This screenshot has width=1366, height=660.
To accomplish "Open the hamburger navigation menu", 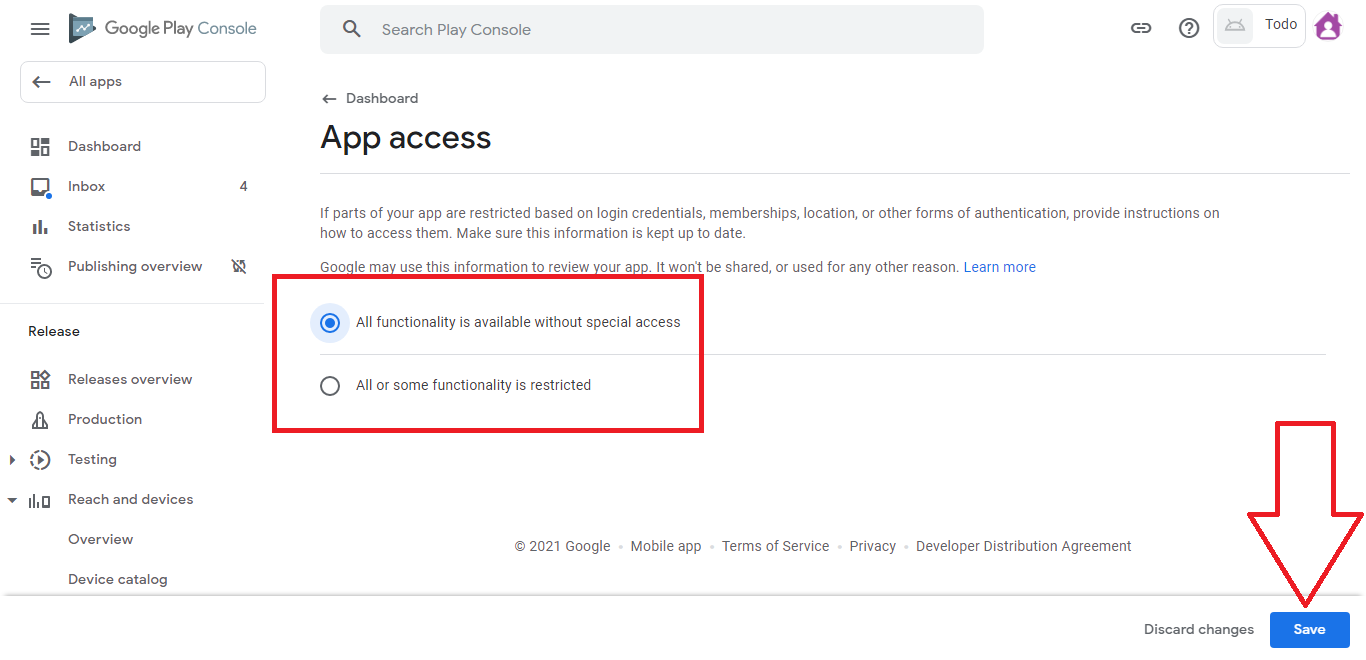I will [40, 29].
